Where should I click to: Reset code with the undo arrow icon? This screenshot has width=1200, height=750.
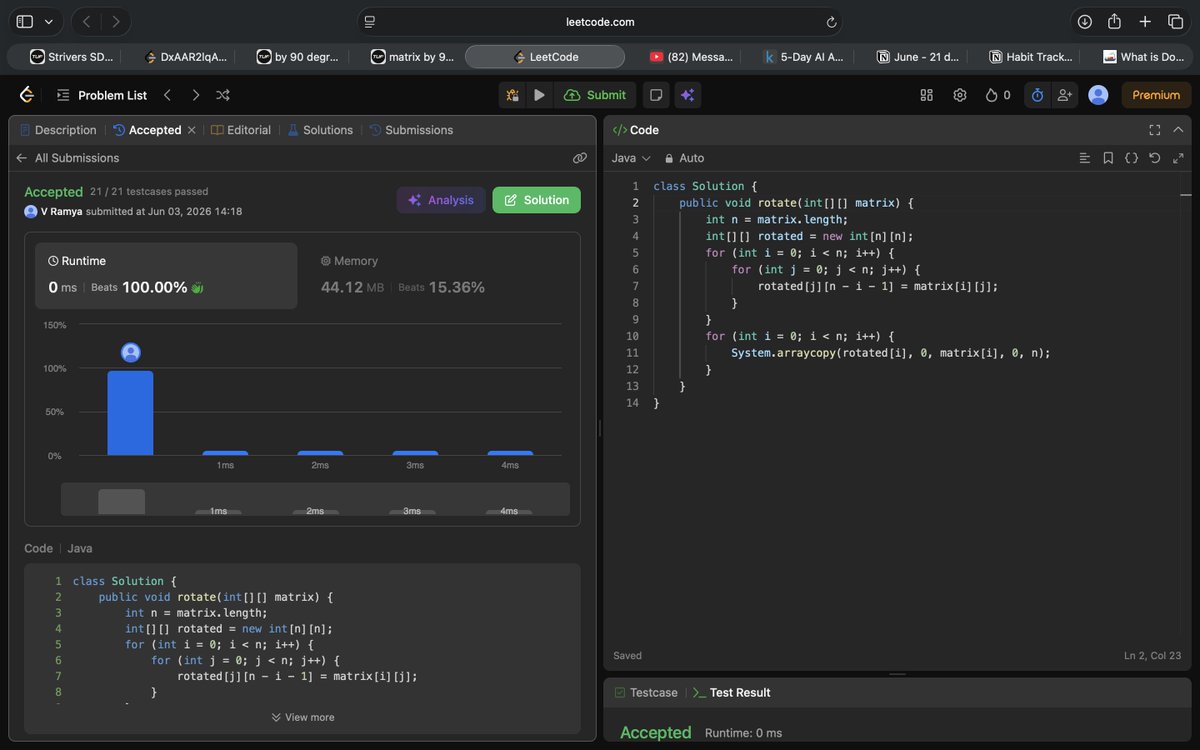(x=1155, y=158)
